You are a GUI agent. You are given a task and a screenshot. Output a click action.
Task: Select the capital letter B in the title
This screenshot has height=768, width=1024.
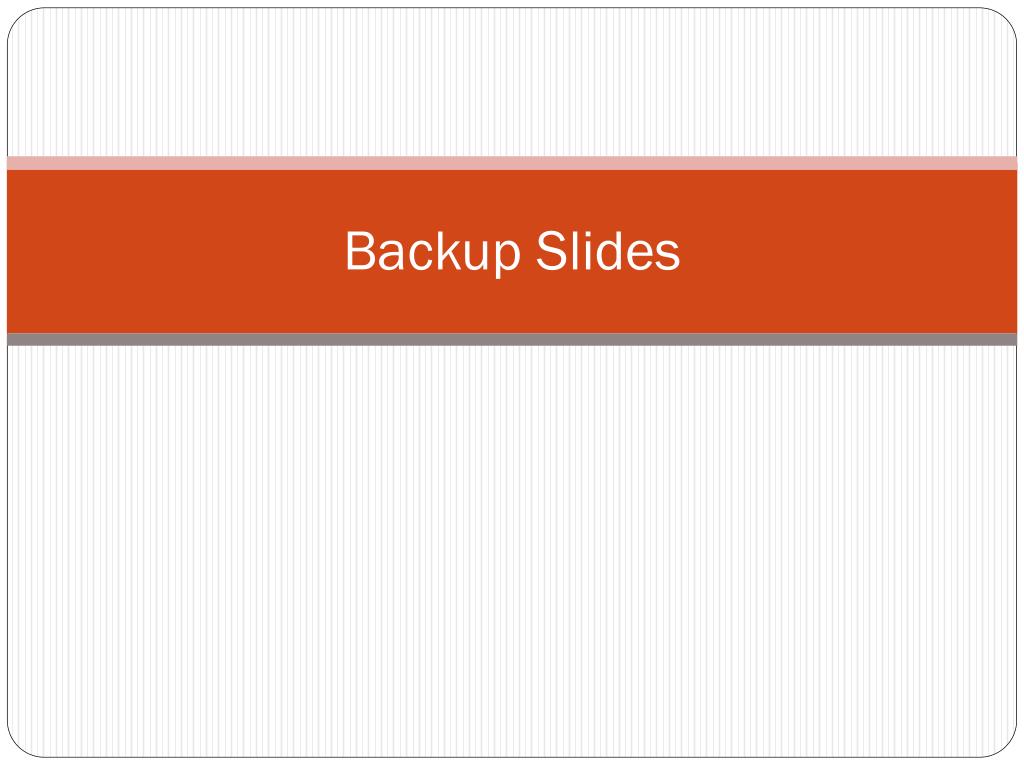(x=360, y=250)
